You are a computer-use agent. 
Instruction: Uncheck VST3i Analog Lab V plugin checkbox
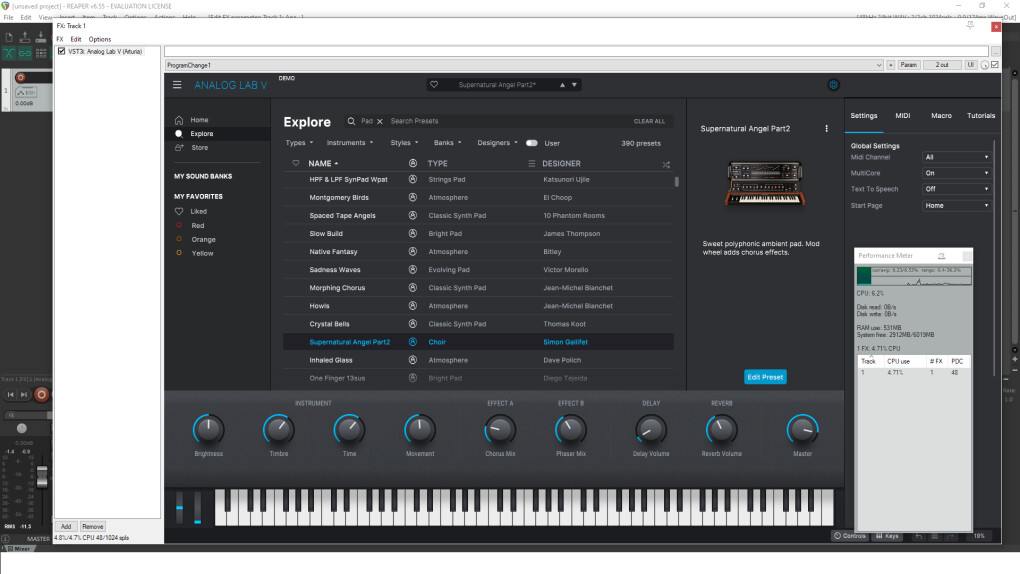62,51
